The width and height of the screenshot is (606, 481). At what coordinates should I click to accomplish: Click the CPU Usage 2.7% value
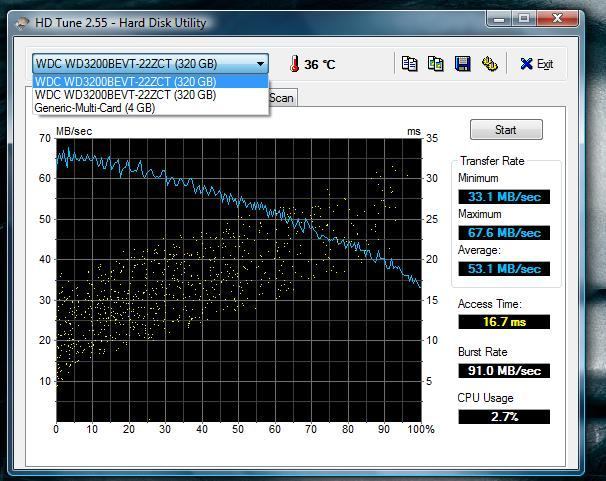pos(504,417)
